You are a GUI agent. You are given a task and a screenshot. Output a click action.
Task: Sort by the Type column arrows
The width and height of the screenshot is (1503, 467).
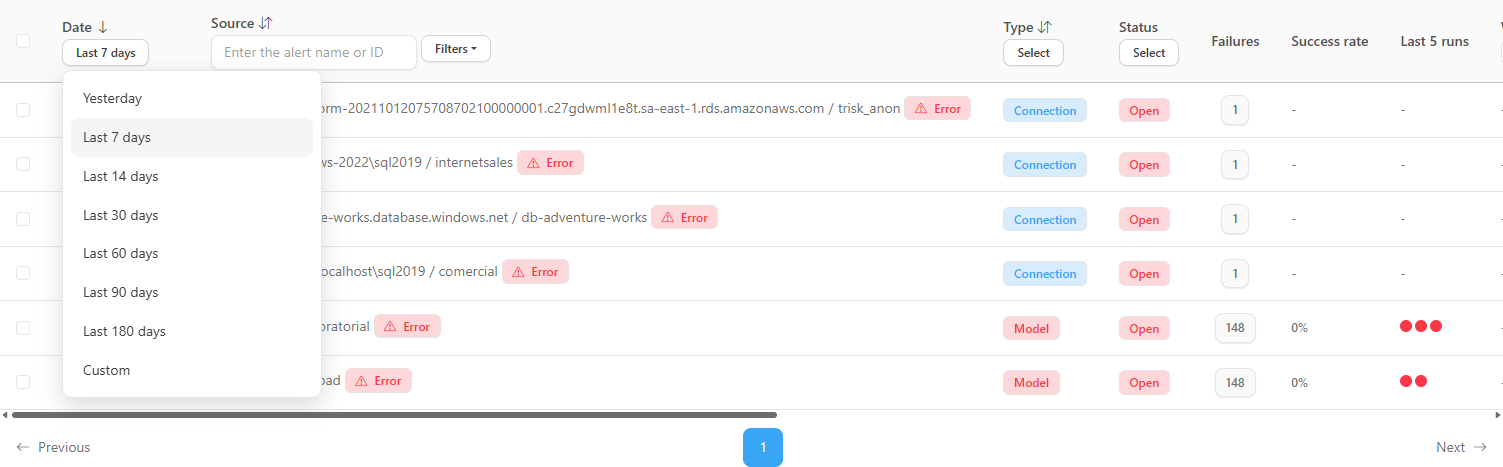click(1045, 27)
